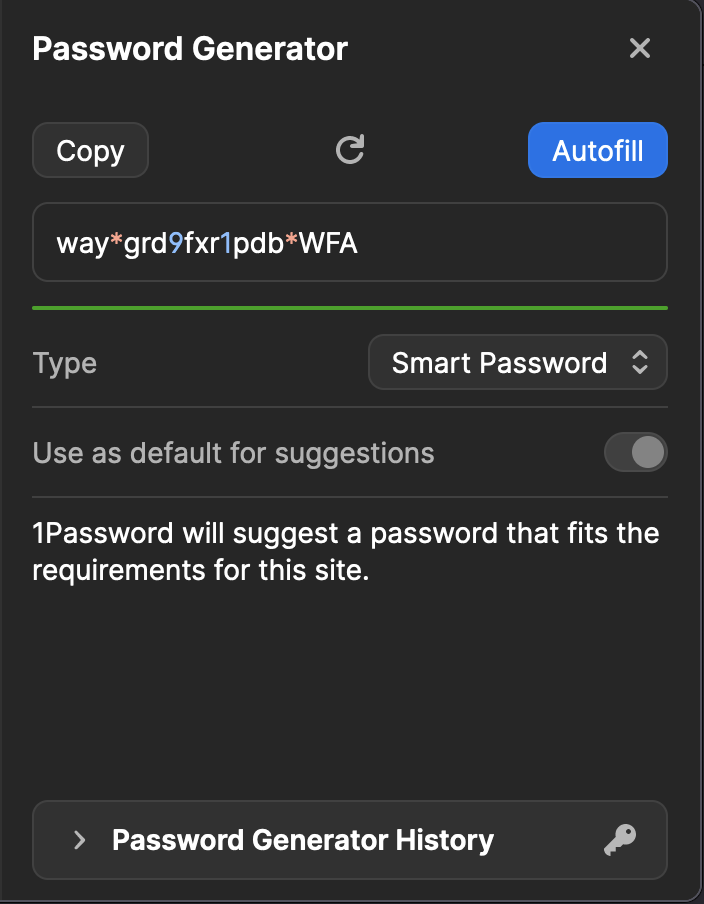The image size is (704, 904).
Task: Click the 1Password suggestion description text
Action: (x=345, y=553)
